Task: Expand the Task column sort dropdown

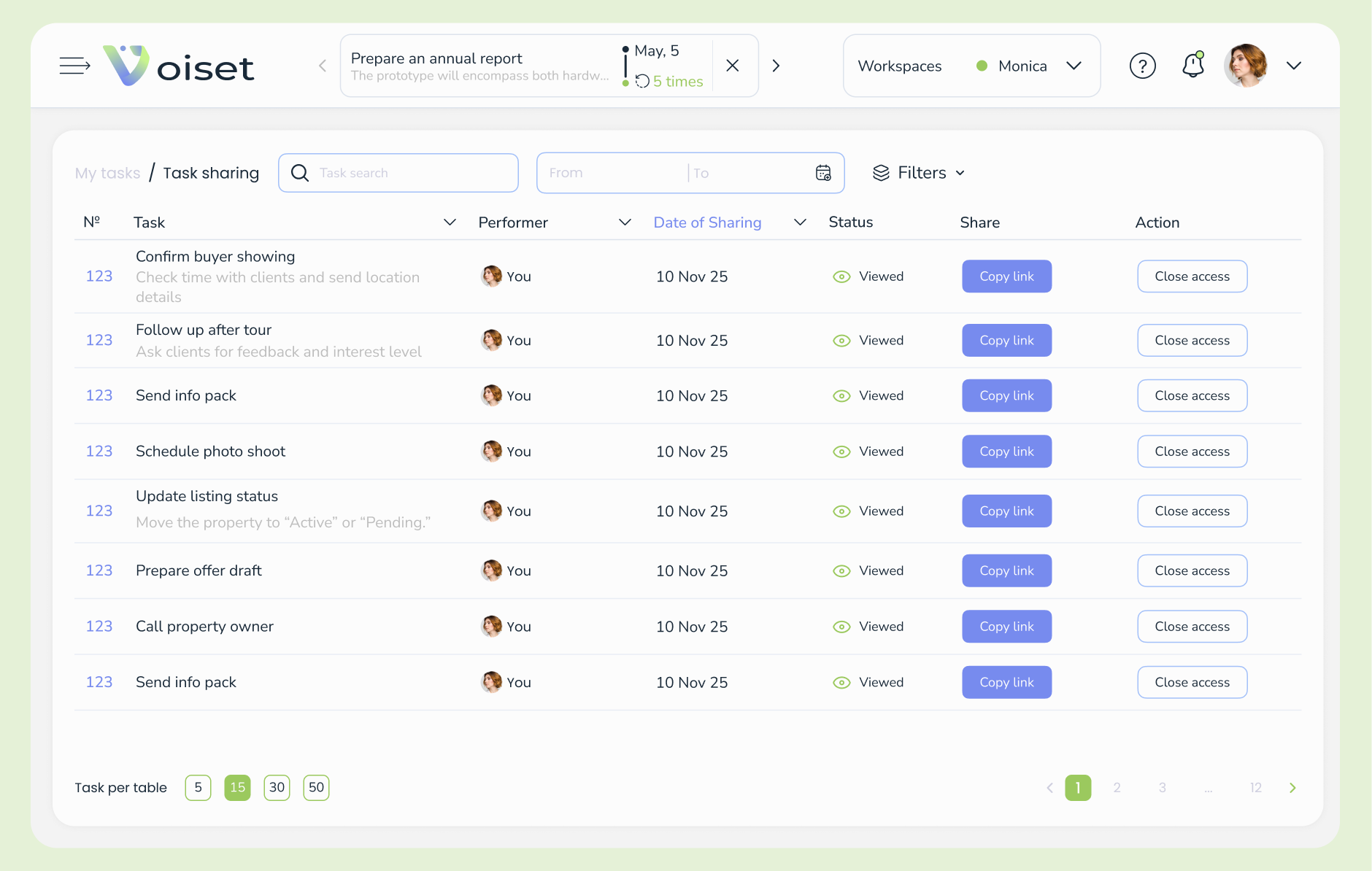Action: pos(450,222)
